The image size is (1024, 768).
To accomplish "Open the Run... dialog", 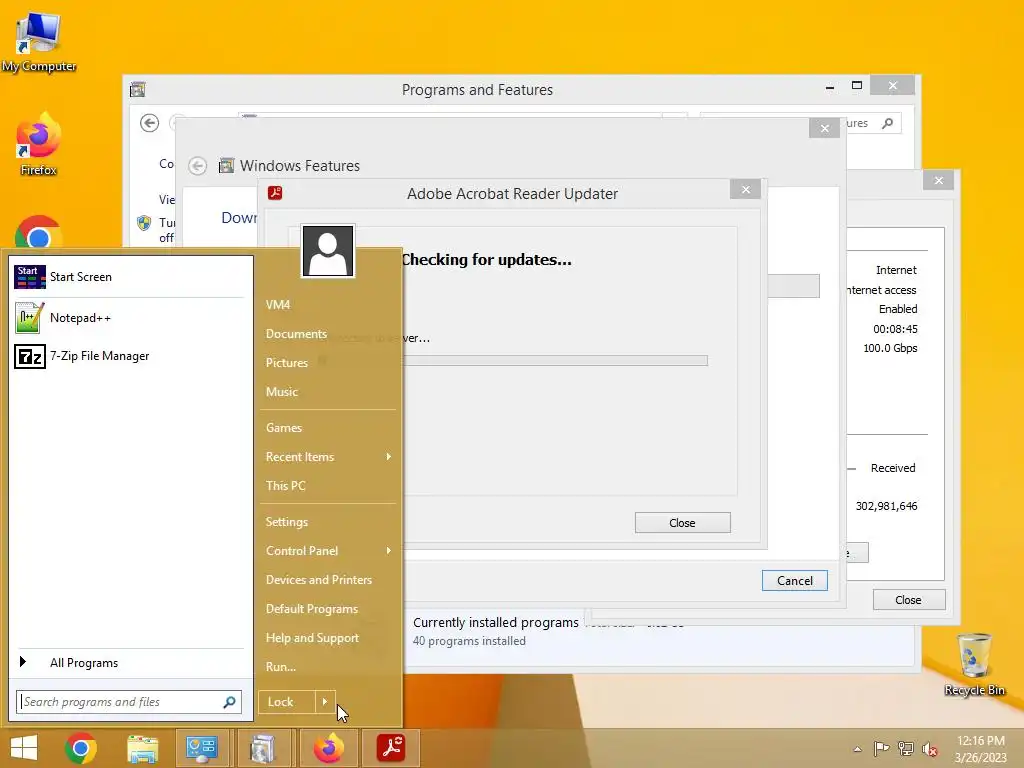I will coord(281,667).
